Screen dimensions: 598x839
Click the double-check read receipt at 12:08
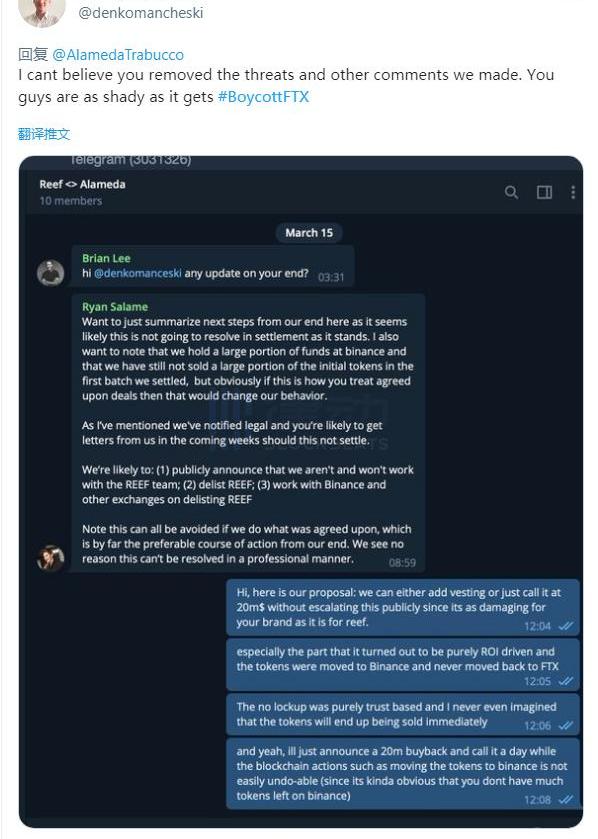point(565,799)
